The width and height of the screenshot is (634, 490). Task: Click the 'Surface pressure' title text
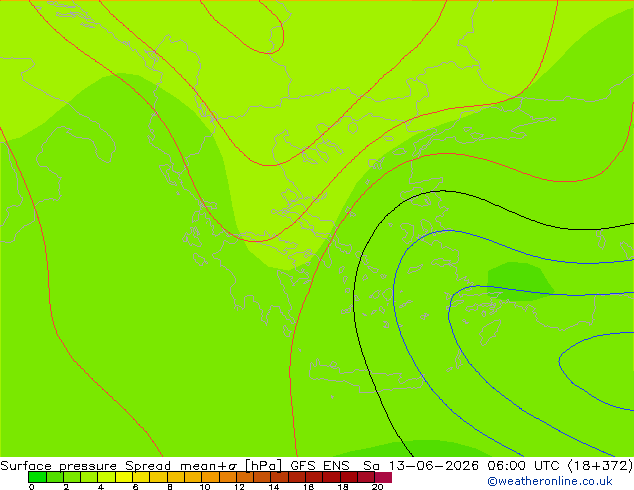coord(59,466)
